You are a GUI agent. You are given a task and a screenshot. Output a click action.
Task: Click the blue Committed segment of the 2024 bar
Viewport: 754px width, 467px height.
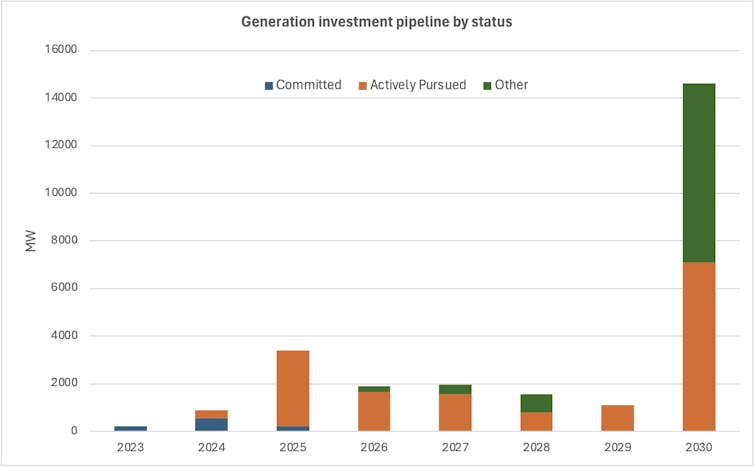[211, 424]
